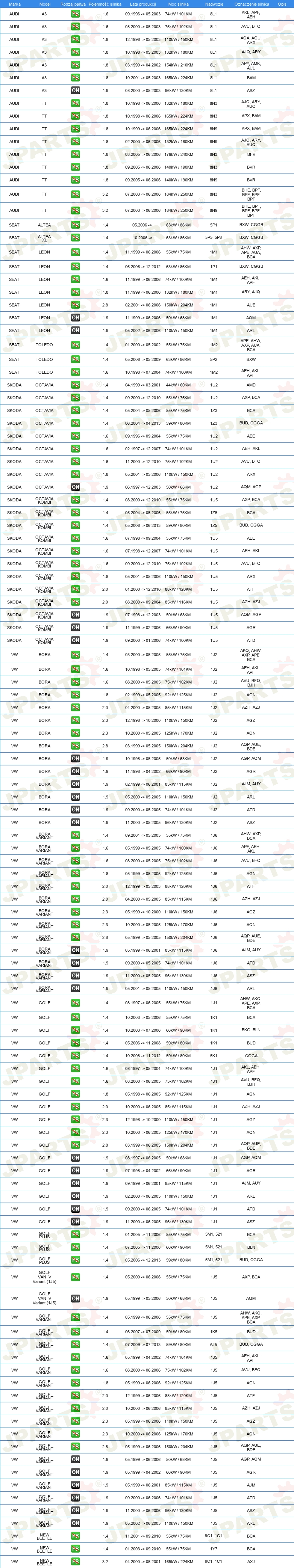
Task: Select the "07.2009 -> 07.2013" date cell
Action: (x=143, y=1345)
